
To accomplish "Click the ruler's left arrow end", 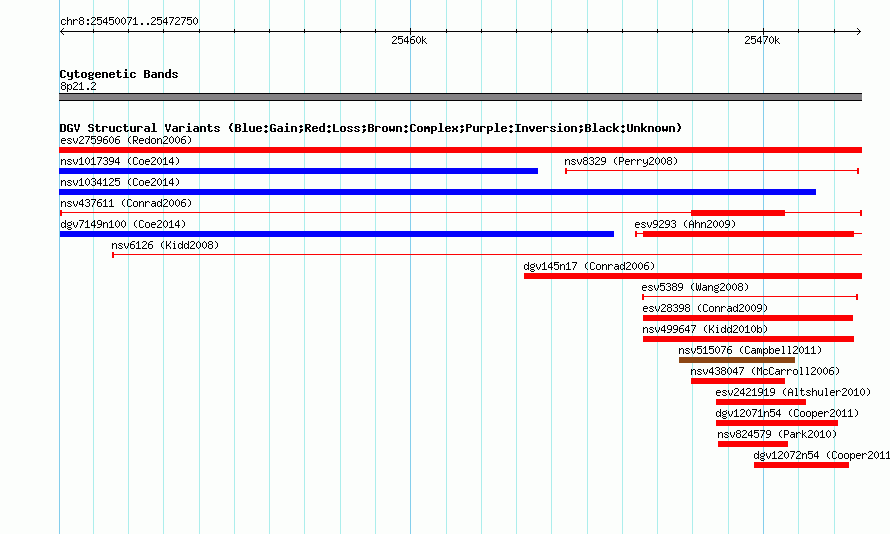I will coord(62,31).
